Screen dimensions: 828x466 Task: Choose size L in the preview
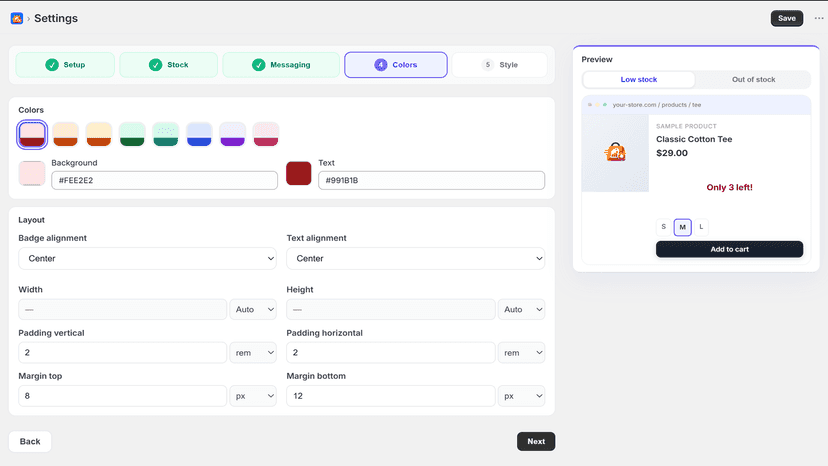tap(701, 227)
